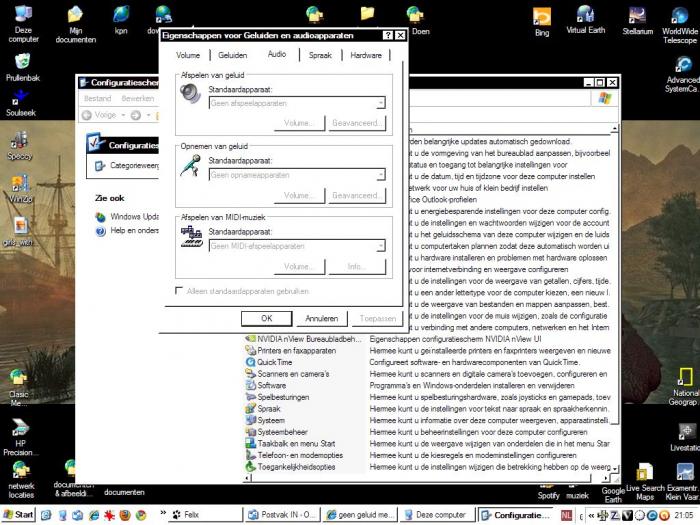Launch the Bing desktop shortcut

click(x=542, y=22)
